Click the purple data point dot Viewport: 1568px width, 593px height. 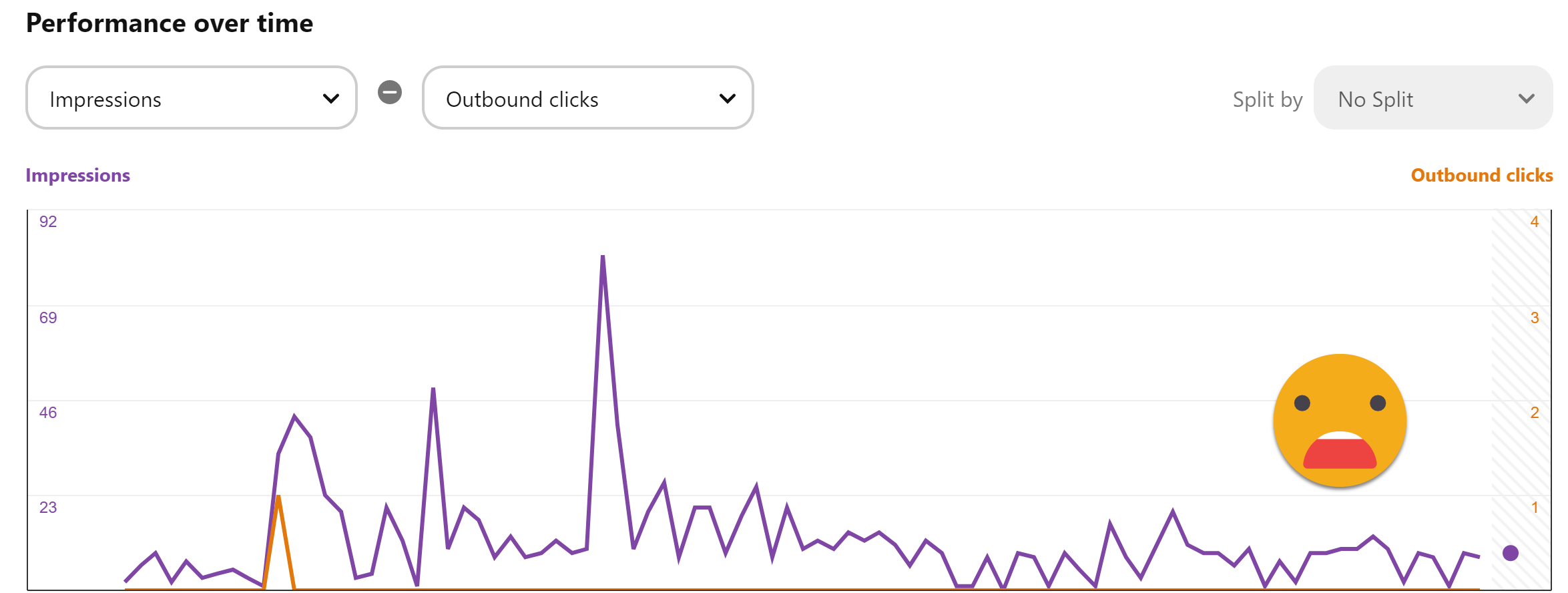(x=1511, y=553)
